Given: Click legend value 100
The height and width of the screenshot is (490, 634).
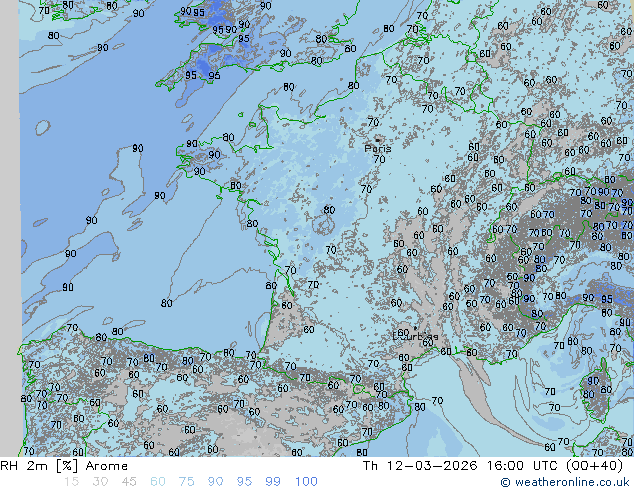Looking at the screenshot, I should [306, 482].
